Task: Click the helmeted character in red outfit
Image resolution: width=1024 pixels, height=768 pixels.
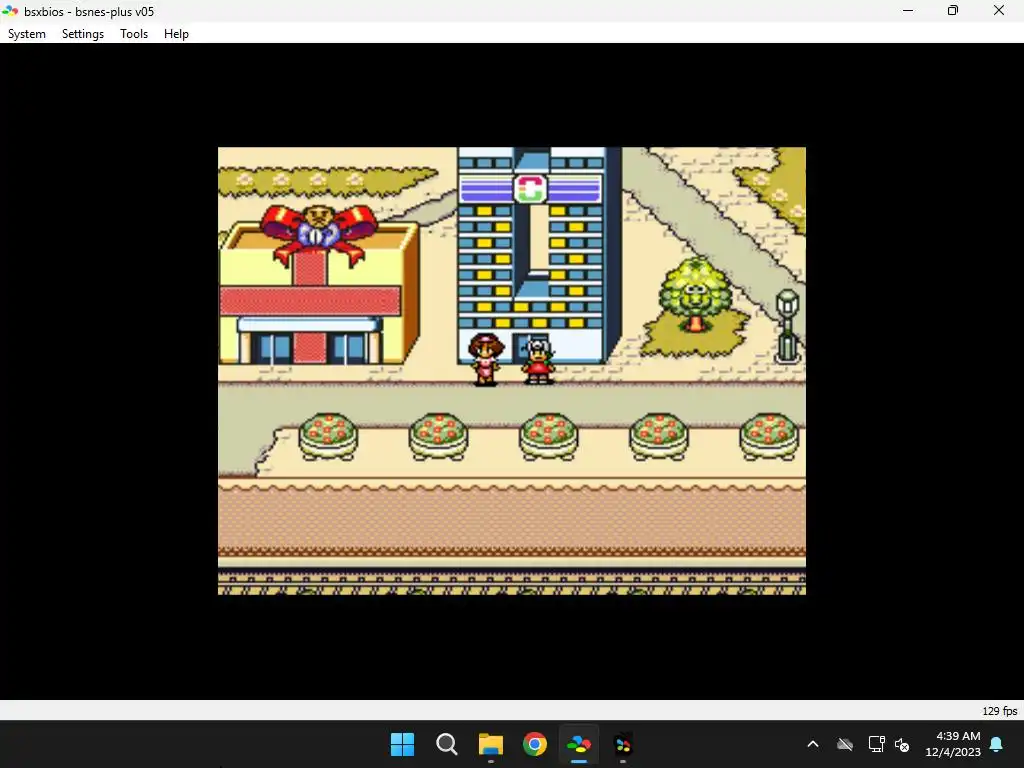Action: click(x=538, y=361)
